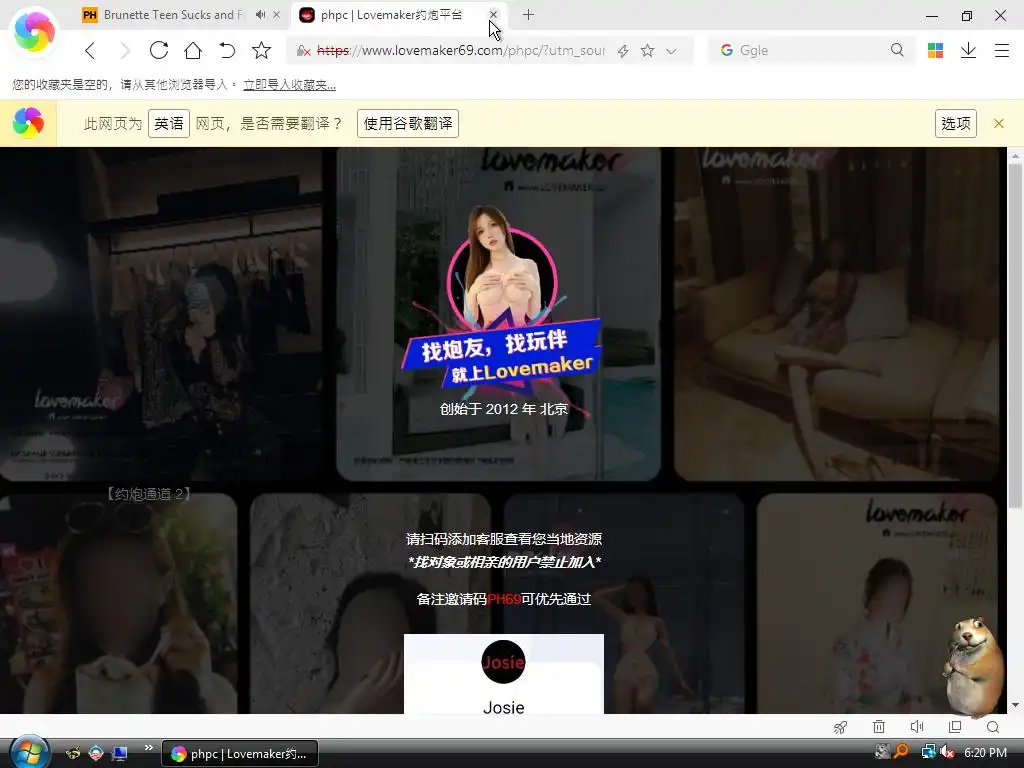Click the red PH69 invitation code text
This screenshot has height=768, width=1024.
pos(504,599)
